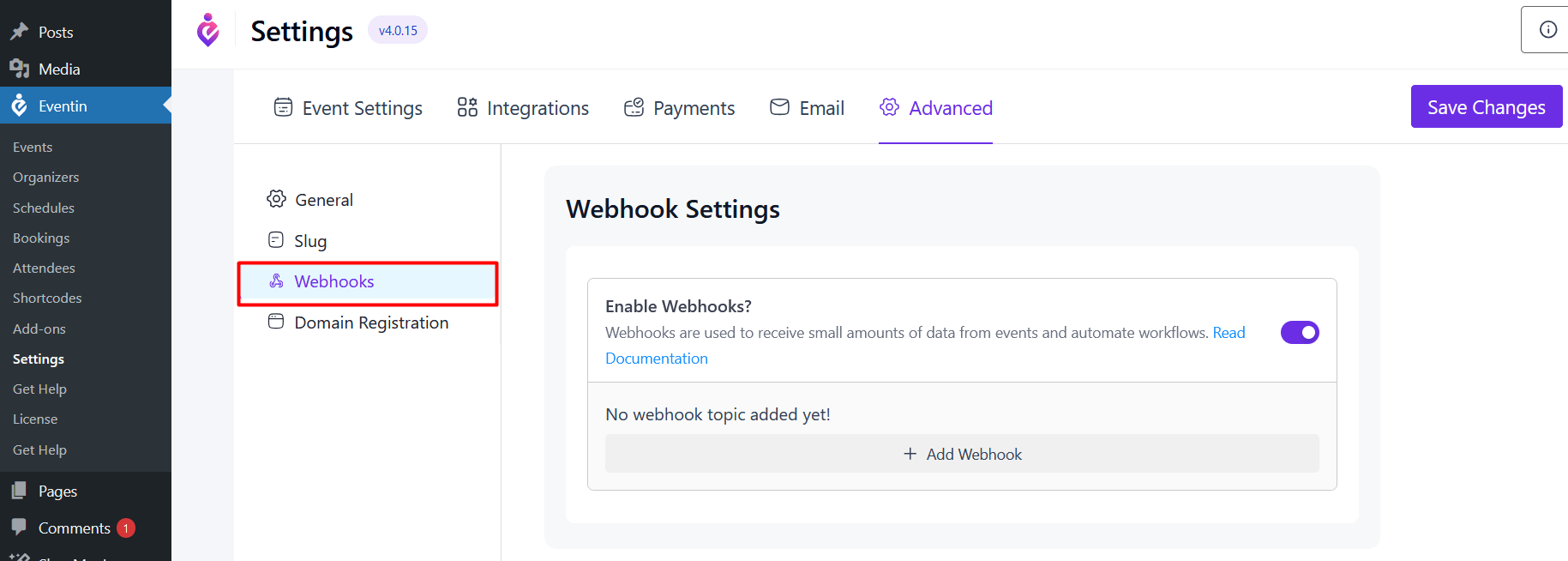Screen dimensions: 1568x561
Task: Disable the Enable Webhooks toggle
Action: [x=1299, y=332]
